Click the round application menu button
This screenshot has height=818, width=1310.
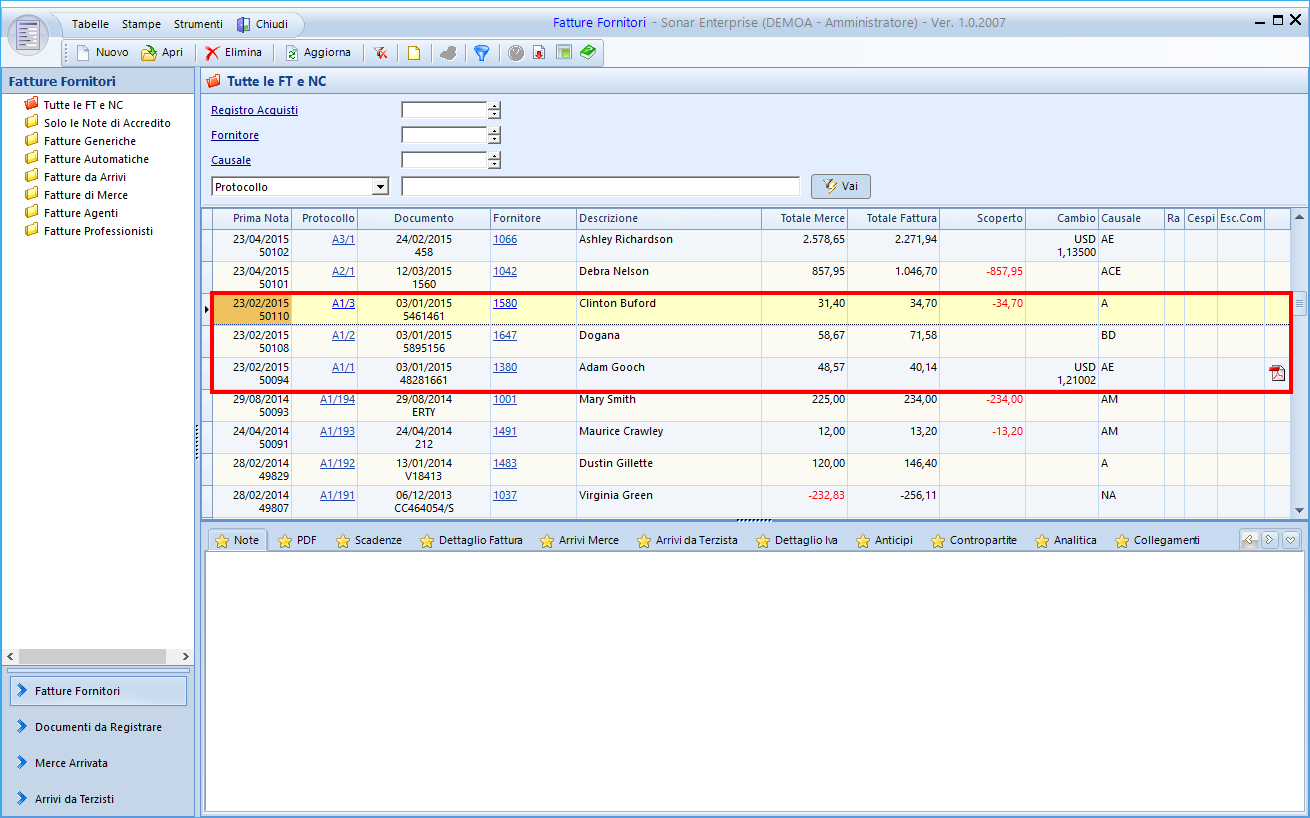pyautogui.click(x=29, y=35)
